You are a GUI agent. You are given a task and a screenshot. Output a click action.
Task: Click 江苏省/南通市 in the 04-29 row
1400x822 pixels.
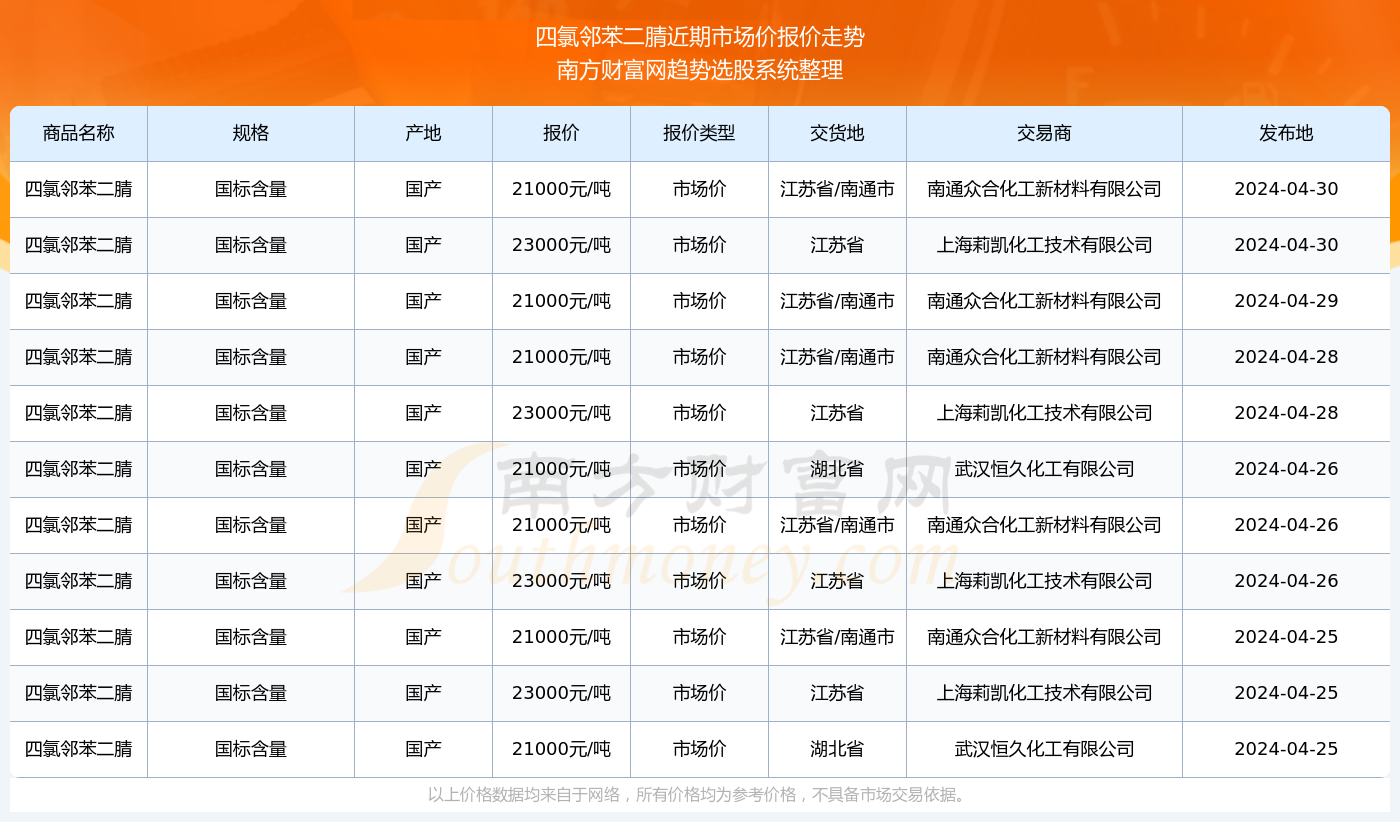837,301
